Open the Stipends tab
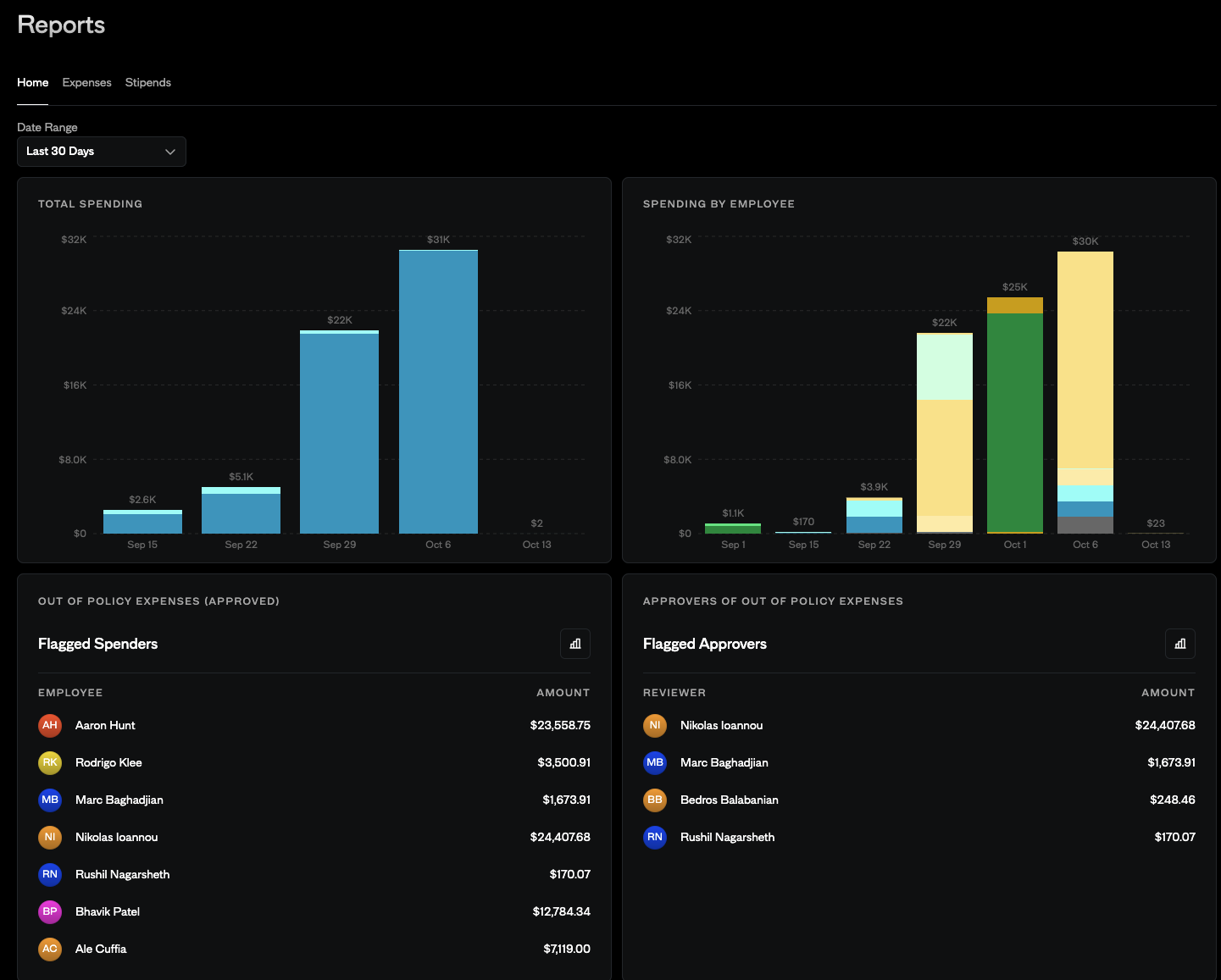The height and width of the screenshot is (980, 1221). point(148,82)
